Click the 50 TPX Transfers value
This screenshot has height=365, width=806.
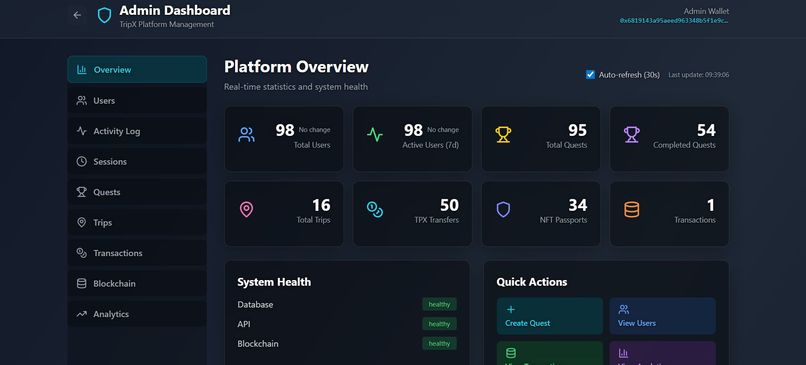[449, 205]
